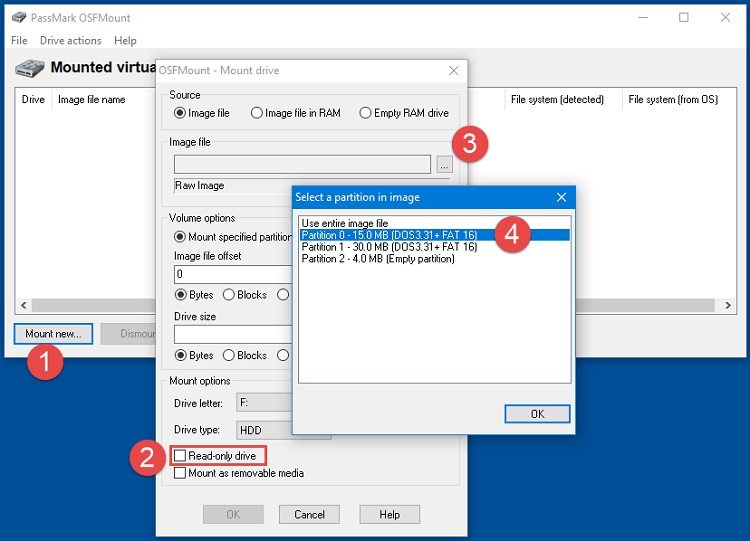The image size is (750, 541).
Task: Click the Dismount button in main window
Action: 129,334
